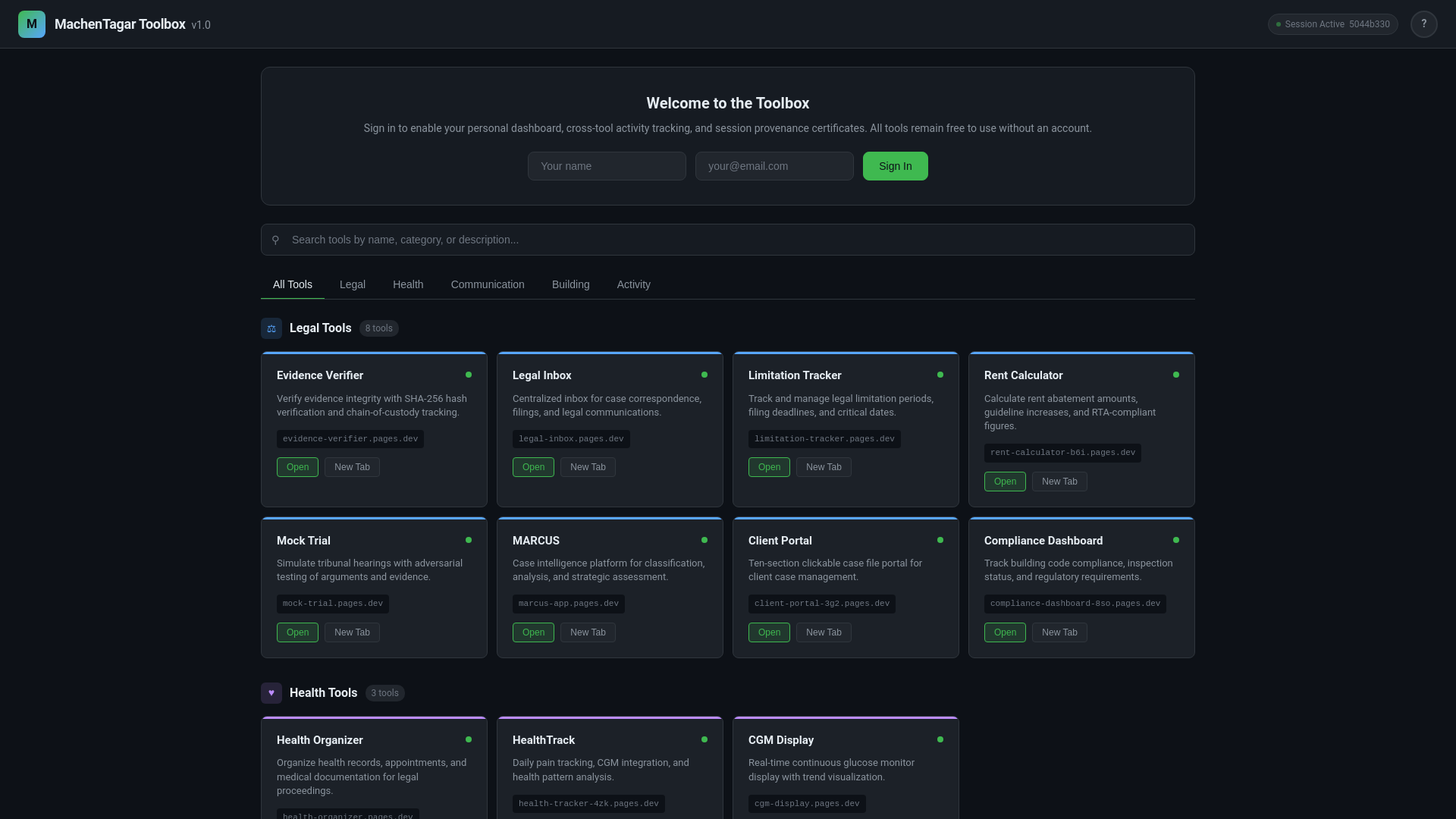The height and width of the screenshot is (819, 1456).
Task: Open the Legal Inbox tool
Action: pos(533,467)
